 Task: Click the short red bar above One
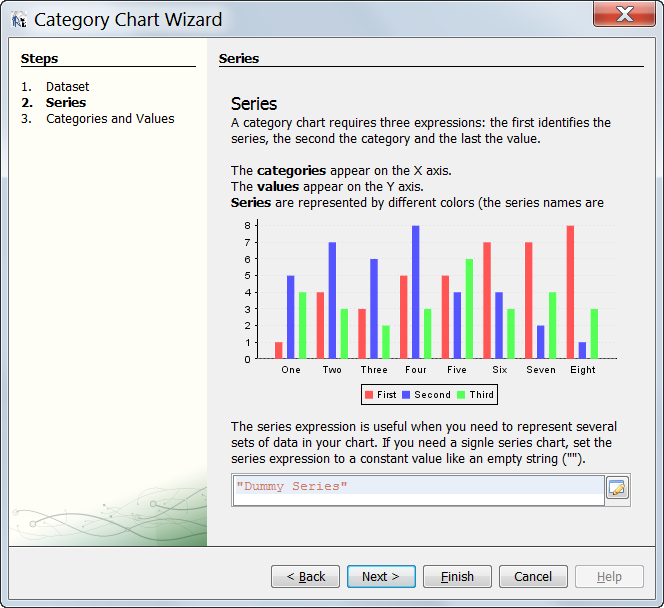coord(279,350)
